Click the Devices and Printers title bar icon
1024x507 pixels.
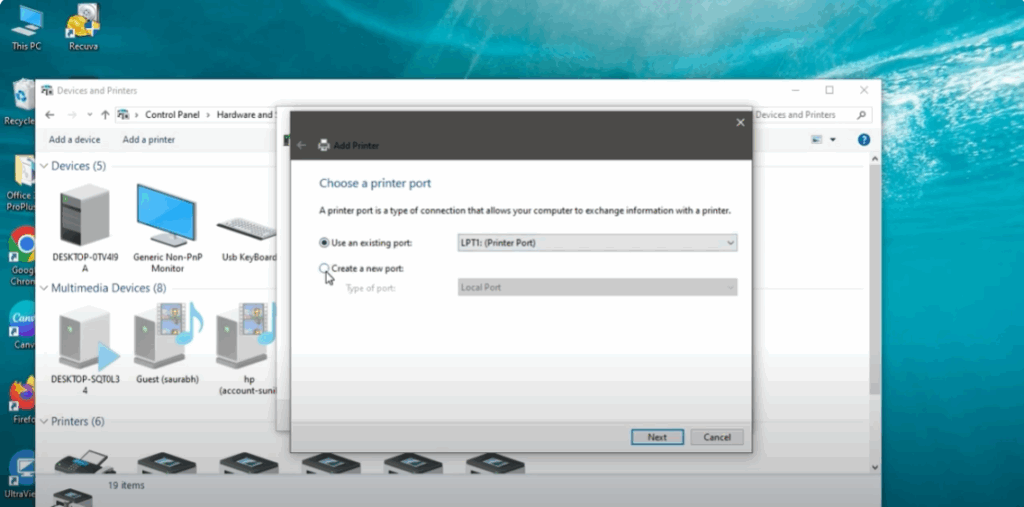pyautogui.click(x=47, y=90)
